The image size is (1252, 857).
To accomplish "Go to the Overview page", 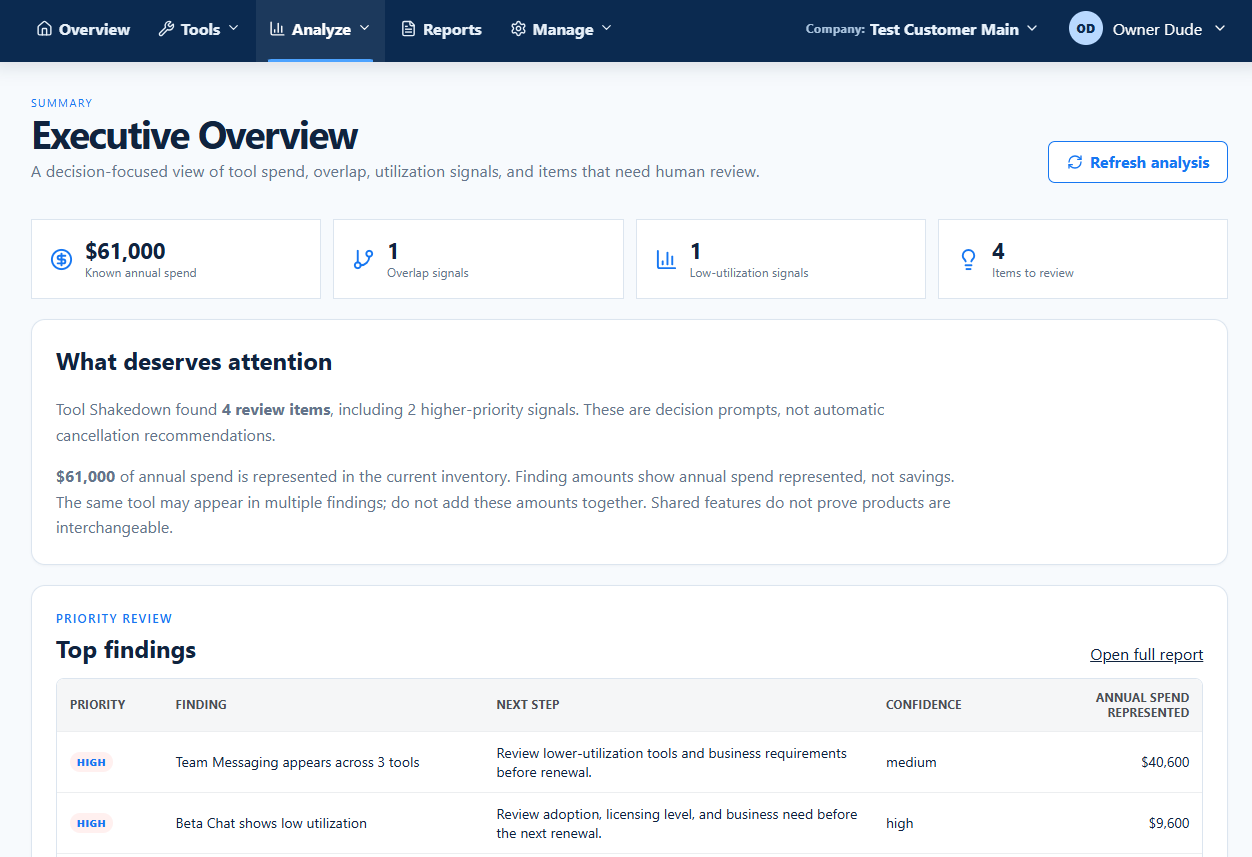I will pos(83,29).
